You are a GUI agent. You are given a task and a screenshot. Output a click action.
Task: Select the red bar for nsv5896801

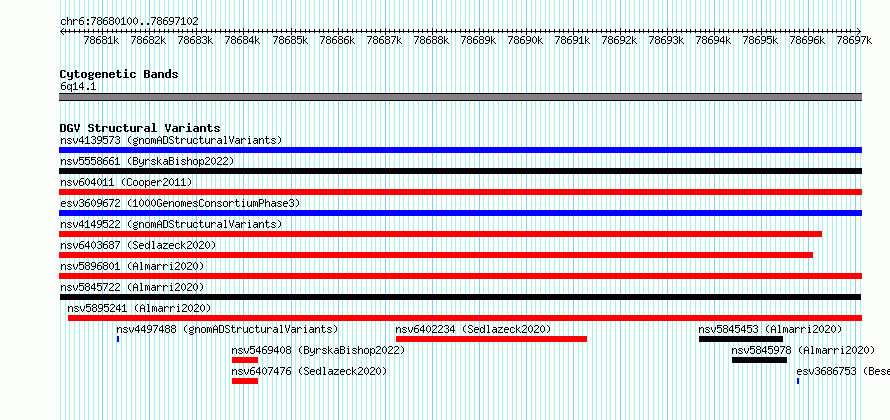coord(460,276)
